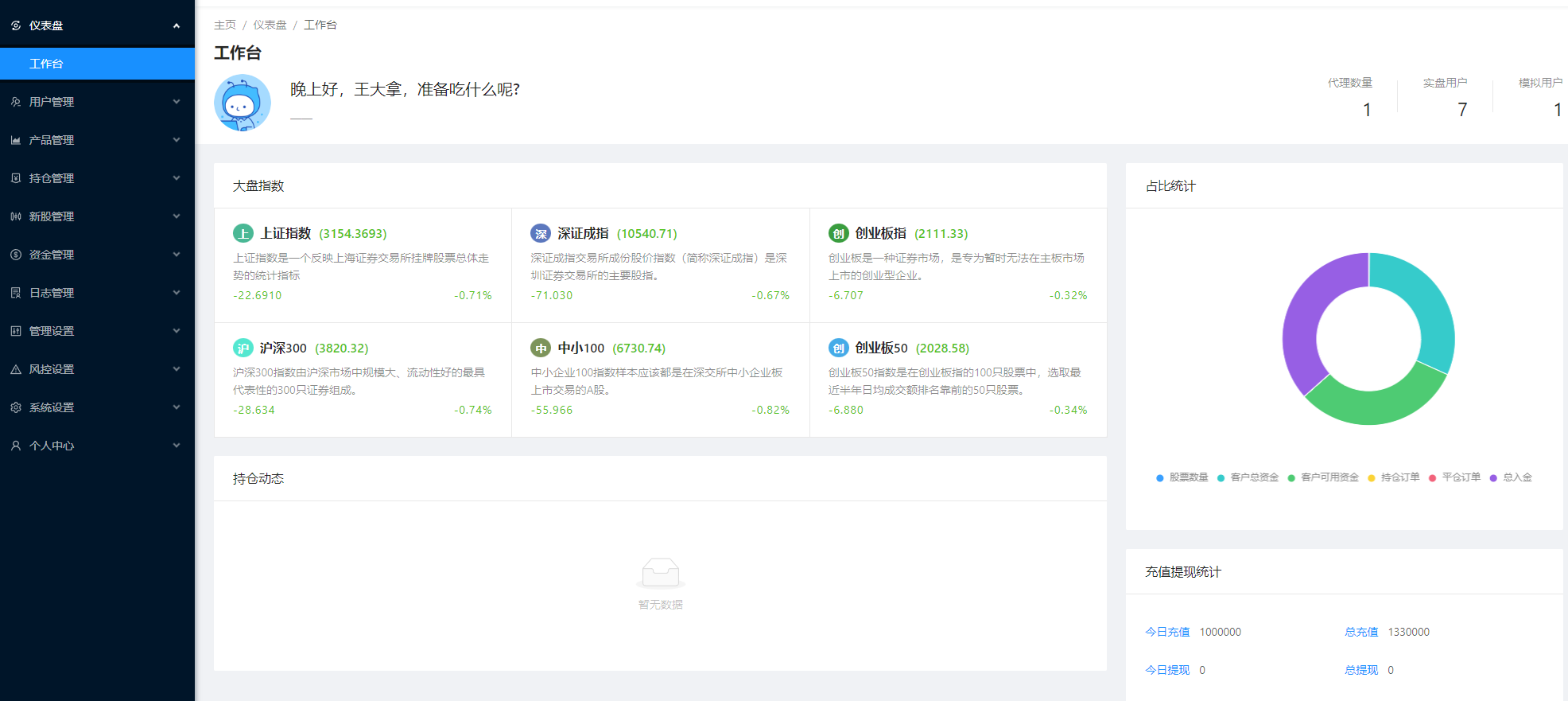Click the 模拟用户 statistic count
The width and height of the screenshot is (1568, 701).
1557,110
